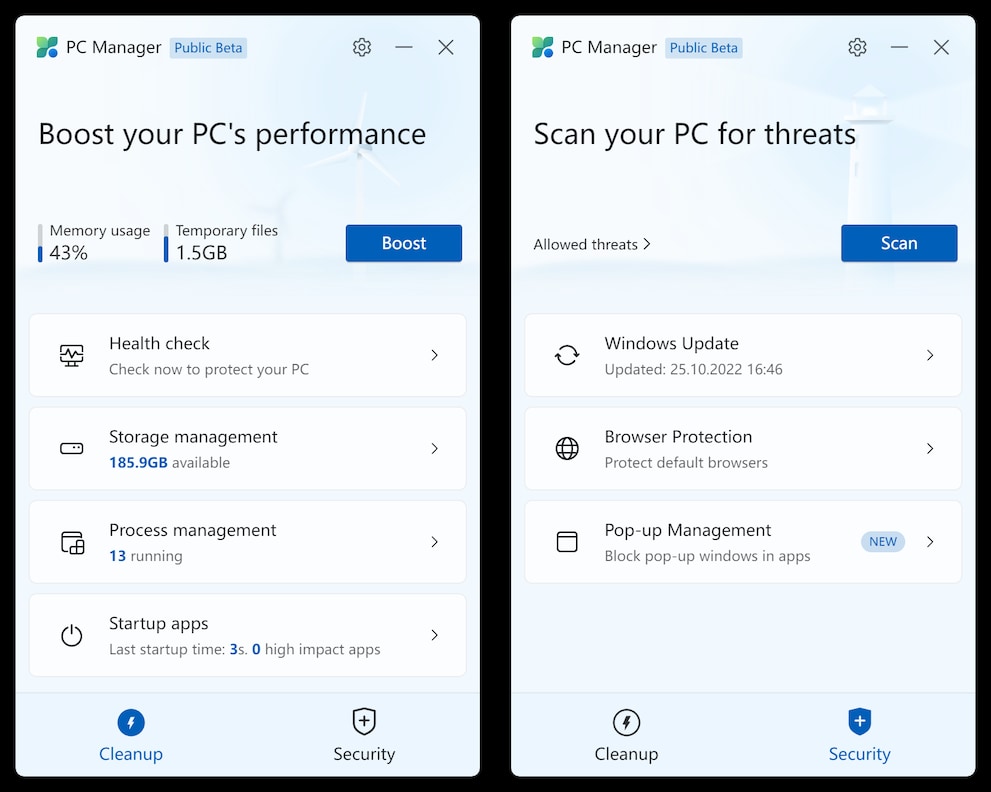991x792 pixels.
Task: Open settings via the gear icon
Action: [361, 46]
